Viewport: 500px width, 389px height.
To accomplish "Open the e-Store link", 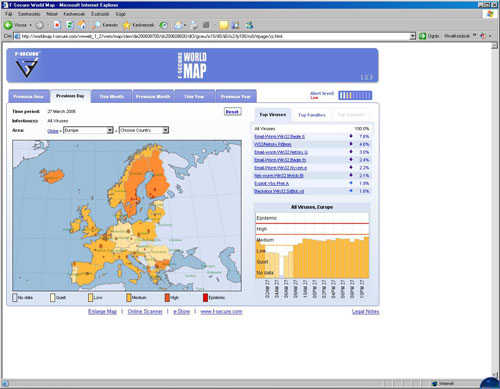I will coord(181,312).
